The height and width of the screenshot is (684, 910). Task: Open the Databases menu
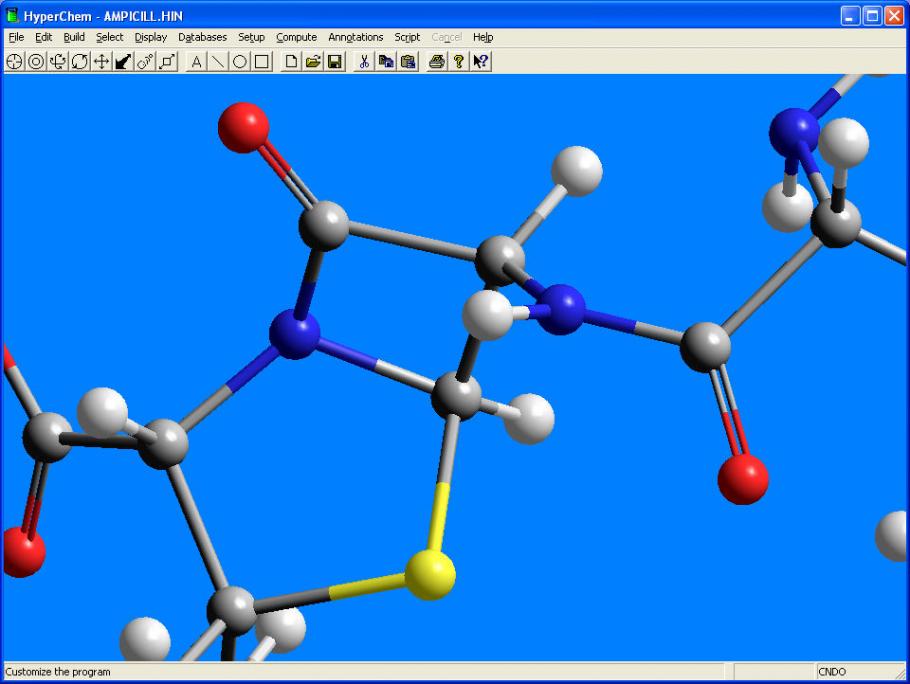[x=202, y=37]
